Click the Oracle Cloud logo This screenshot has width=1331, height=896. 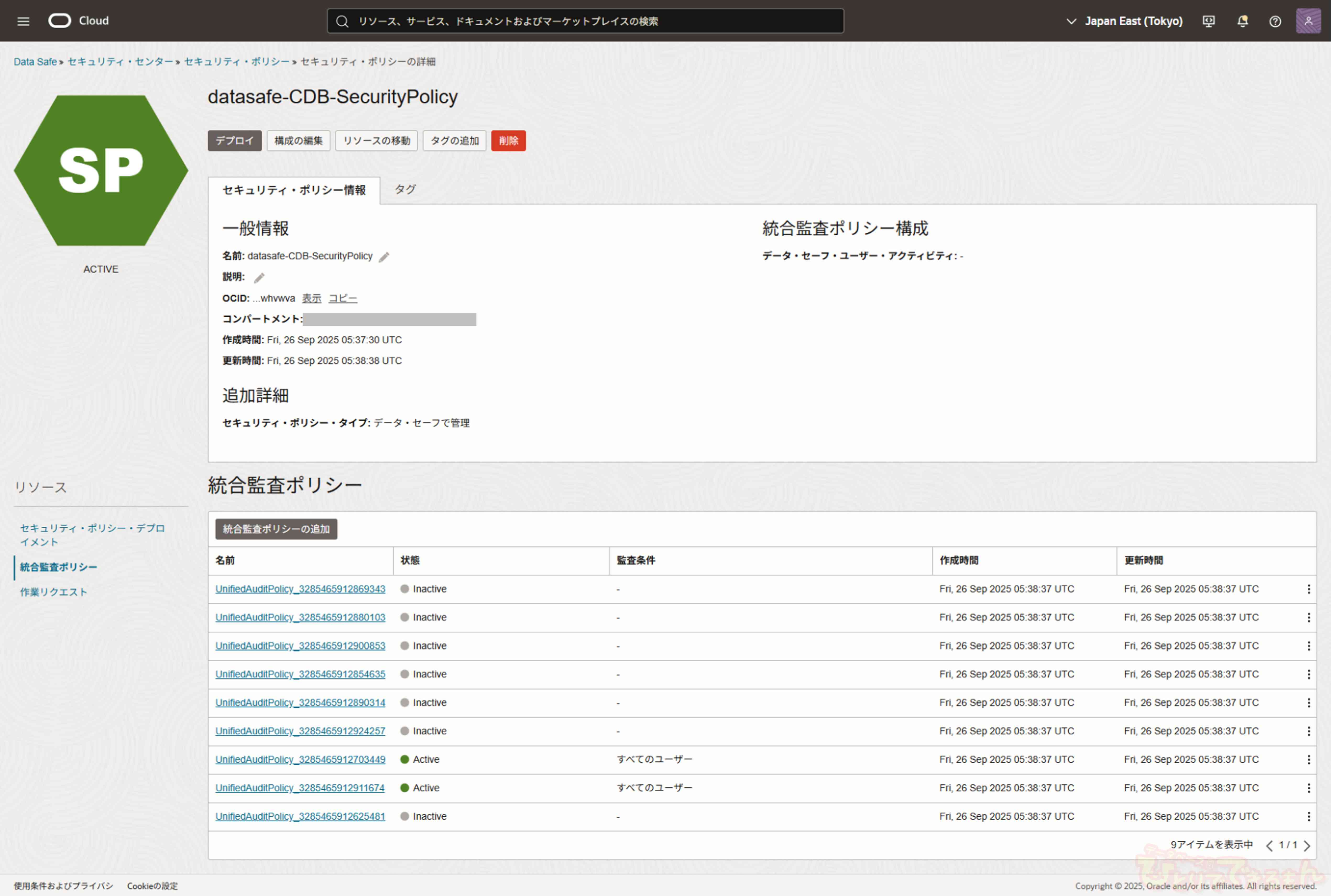click(60, 21)
